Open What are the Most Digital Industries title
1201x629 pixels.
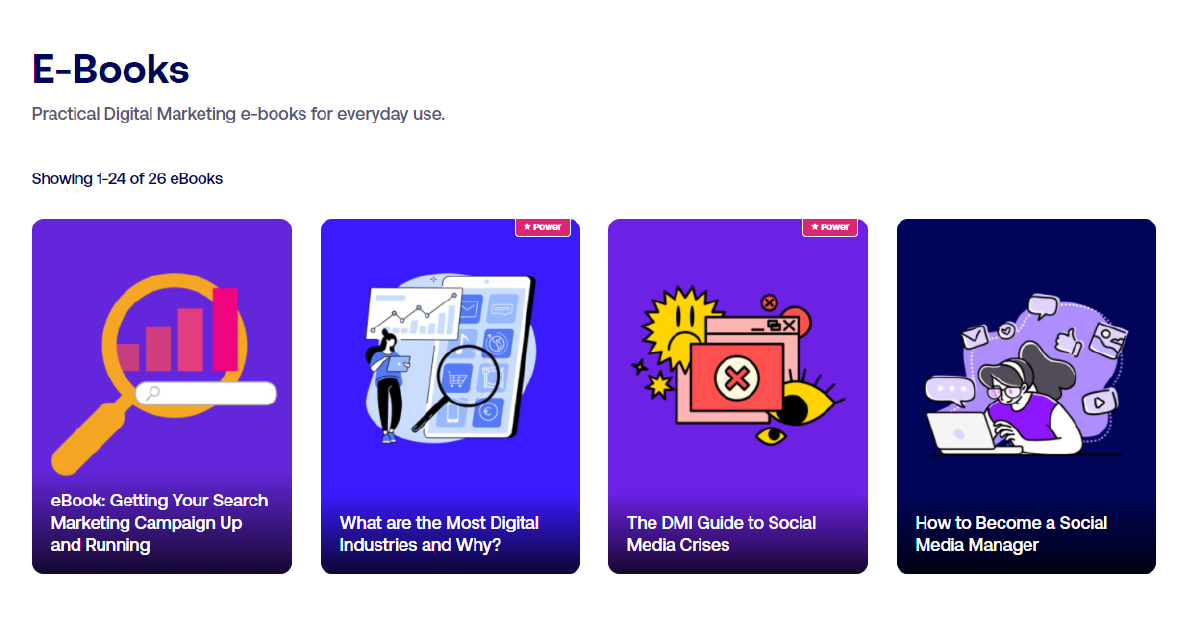tap(439, 534)
